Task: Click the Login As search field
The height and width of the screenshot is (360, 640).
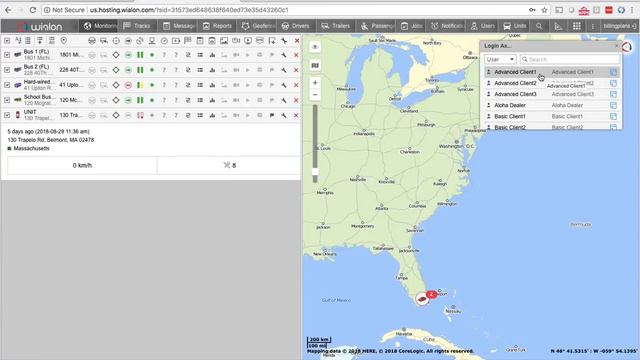Action: pos(569,59)
